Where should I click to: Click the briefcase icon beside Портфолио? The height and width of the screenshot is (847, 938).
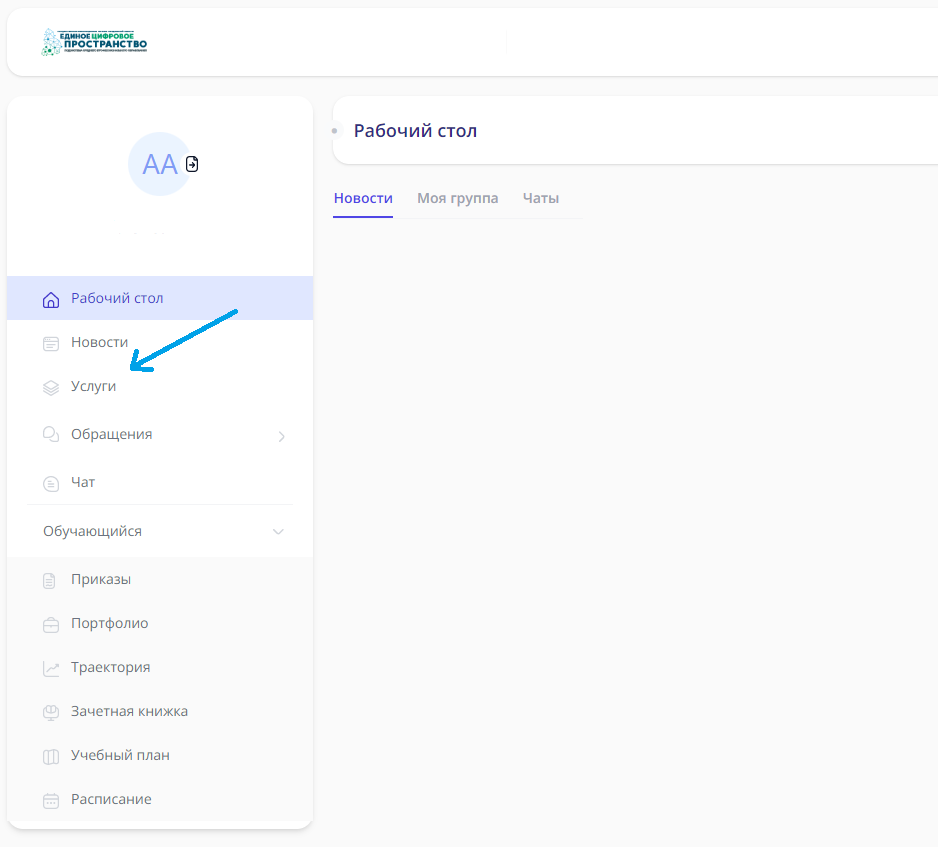tap(51, 624)
